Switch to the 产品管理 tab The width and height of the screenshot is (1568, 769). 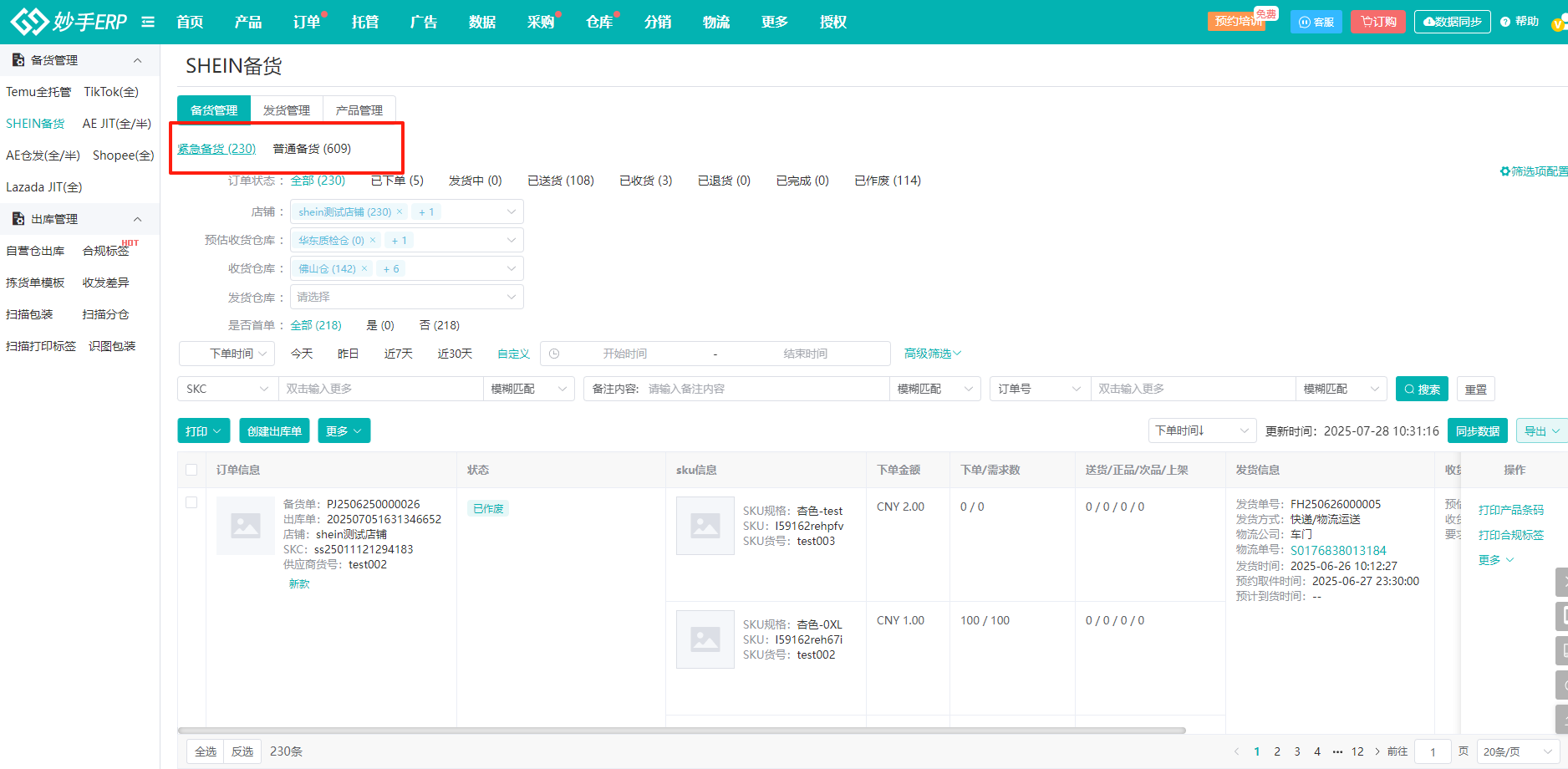(359, 109)
